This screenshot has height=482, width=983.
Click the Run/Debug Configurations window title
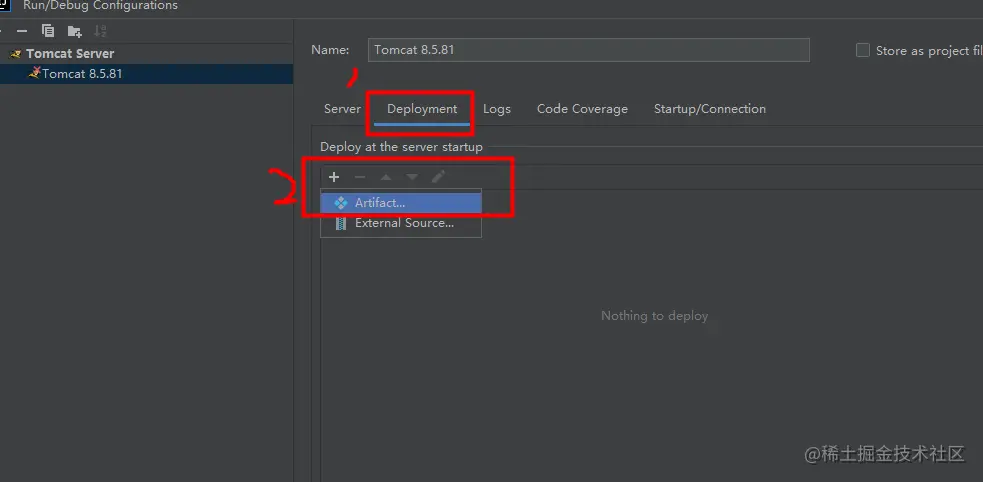tap(100, 6)
